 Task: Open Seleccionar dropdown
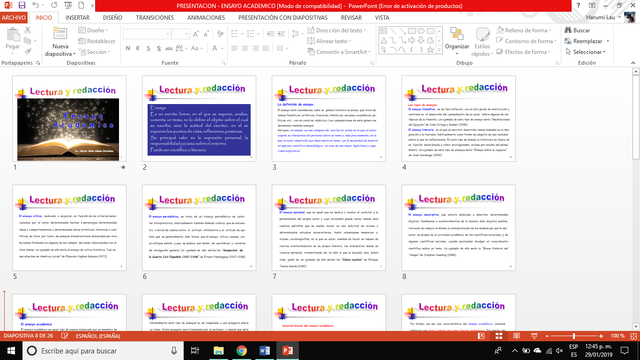(586, 52)
